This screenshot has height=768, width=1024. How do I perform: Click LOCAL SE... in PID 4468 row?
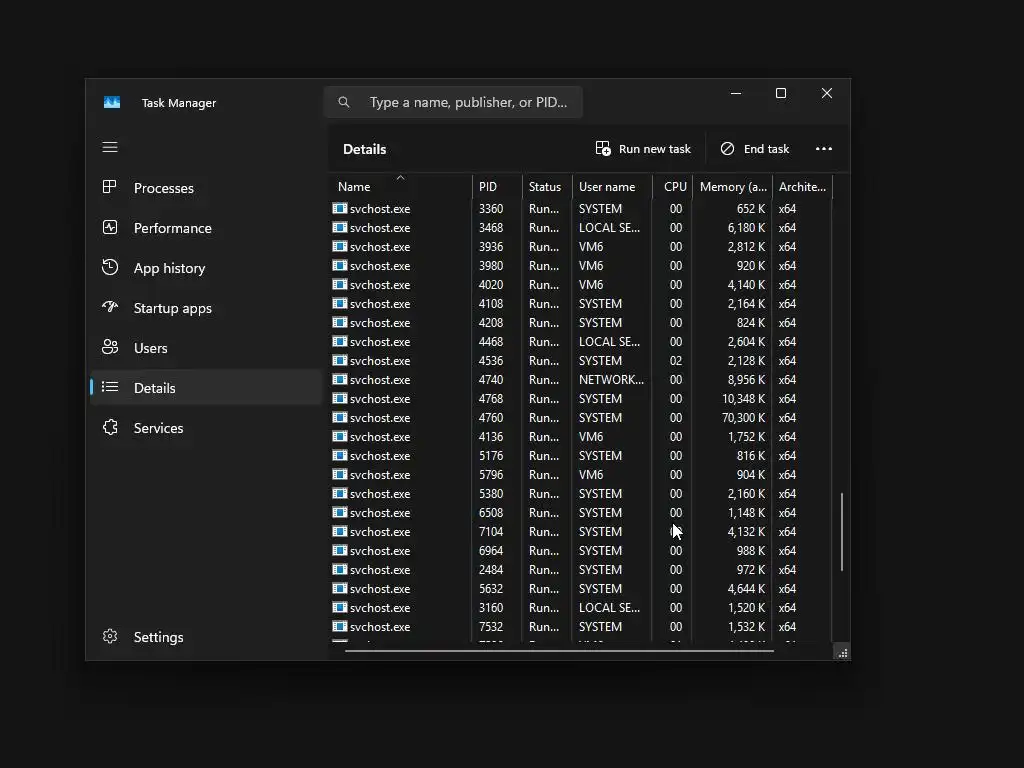click(609, 341)
